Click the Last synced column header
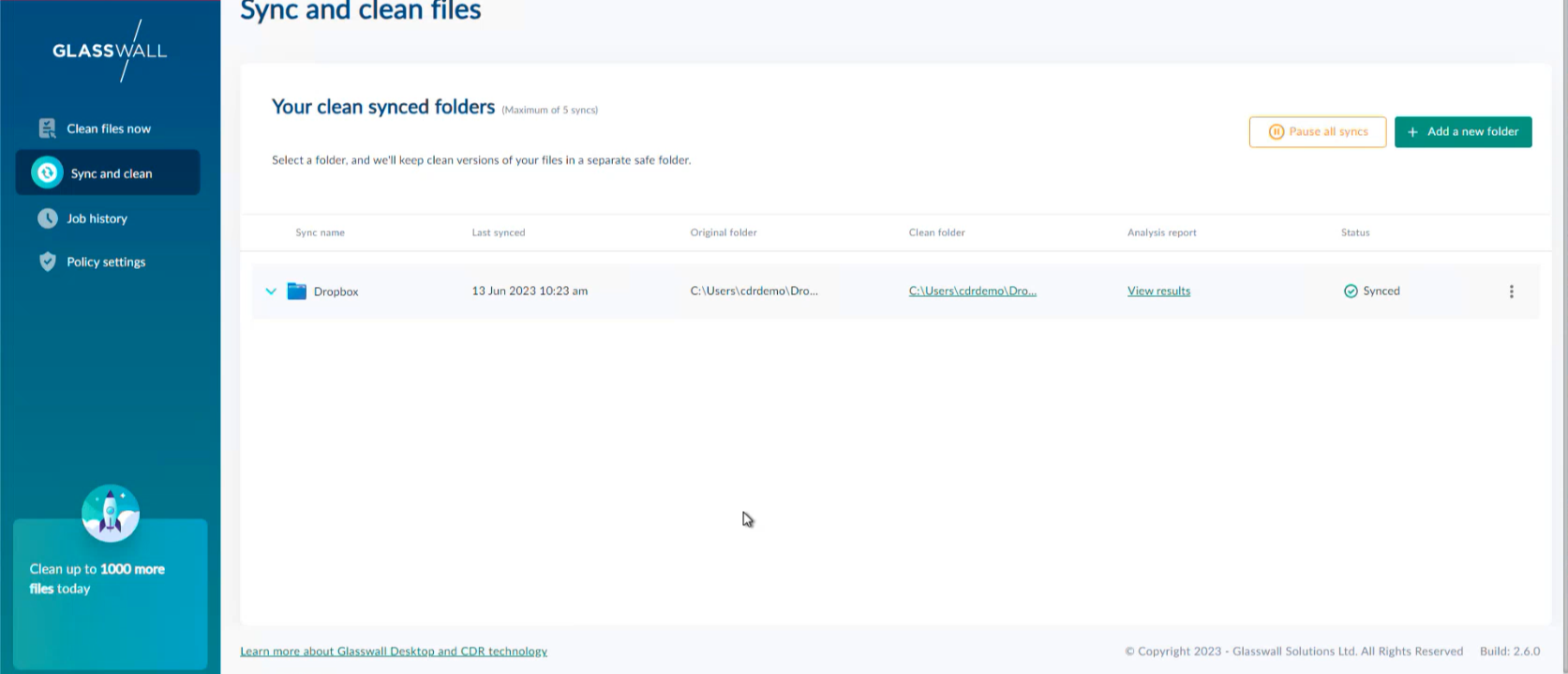The height and width of the screenshot is (674, 1568). coord(498,232)
